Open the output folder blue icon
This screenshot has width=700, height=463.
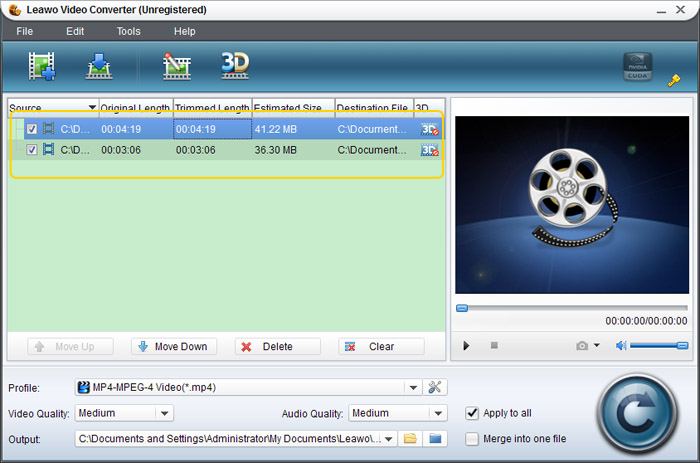coord(435,438)
